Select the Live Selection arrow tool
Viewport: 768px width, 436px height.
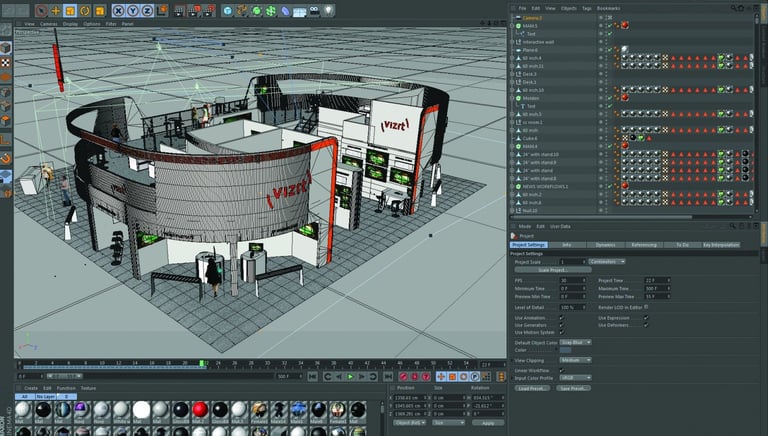tap(42, 10)
